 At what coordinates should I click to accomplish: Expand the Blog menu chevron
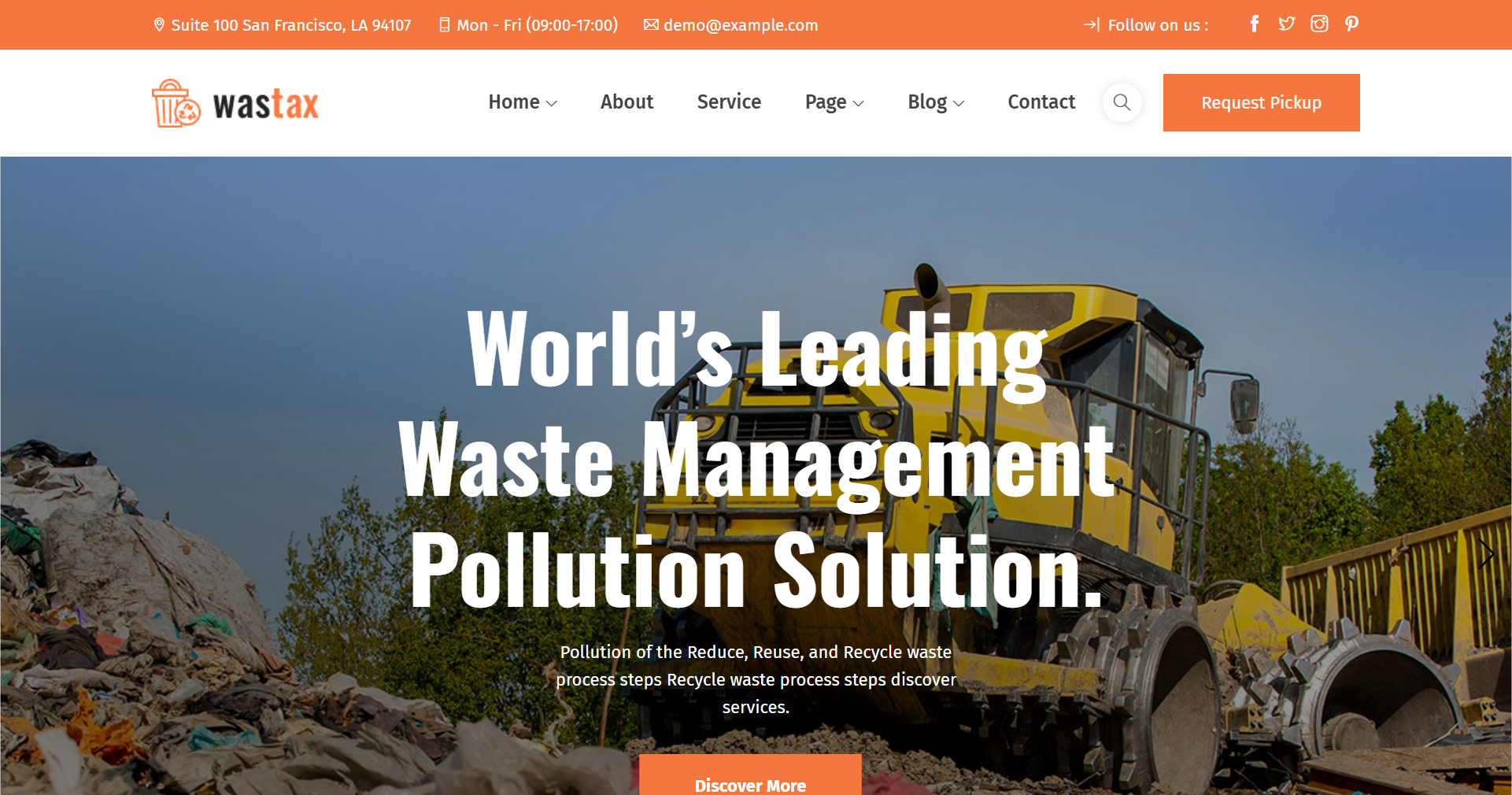click(x=959, y=104)
